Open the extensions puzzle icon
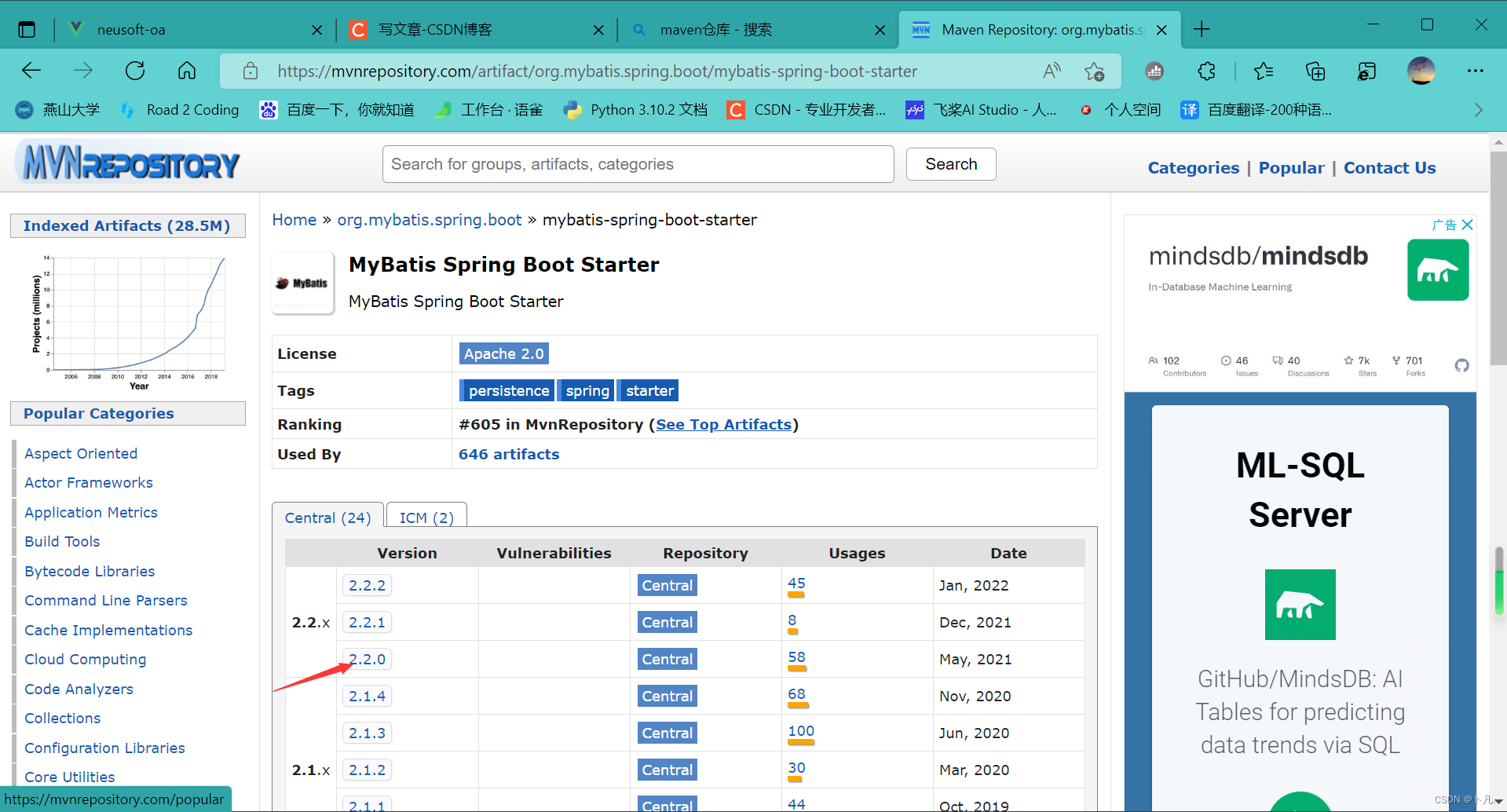This screenshot has width=1507, height=812. (1207, 71)
